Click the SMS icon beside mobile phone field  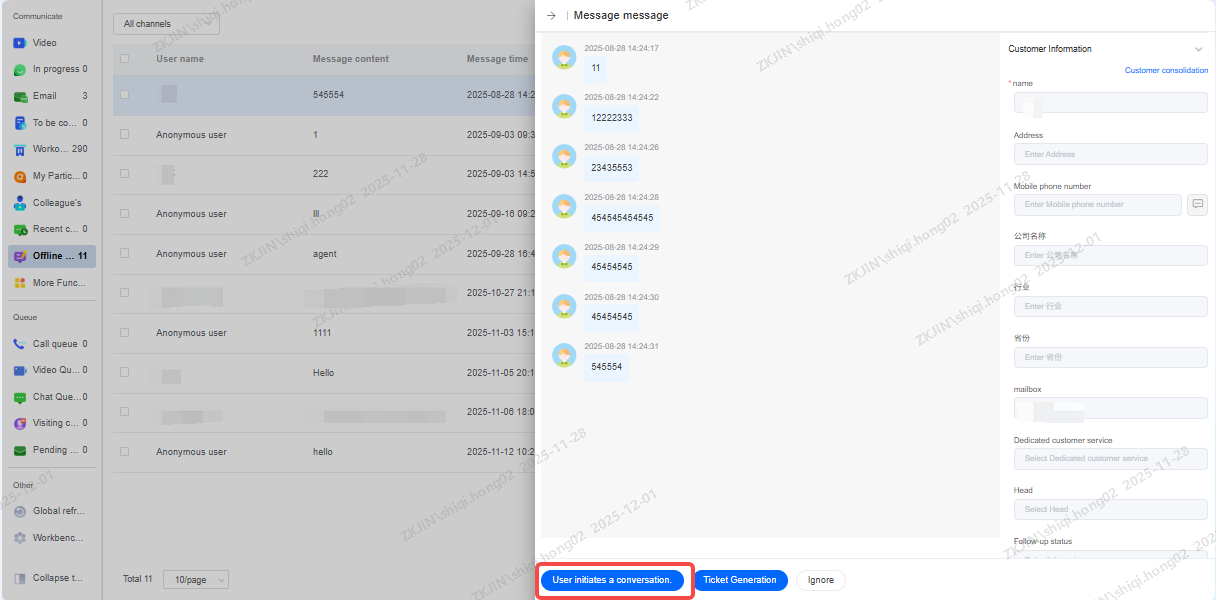1197,204
